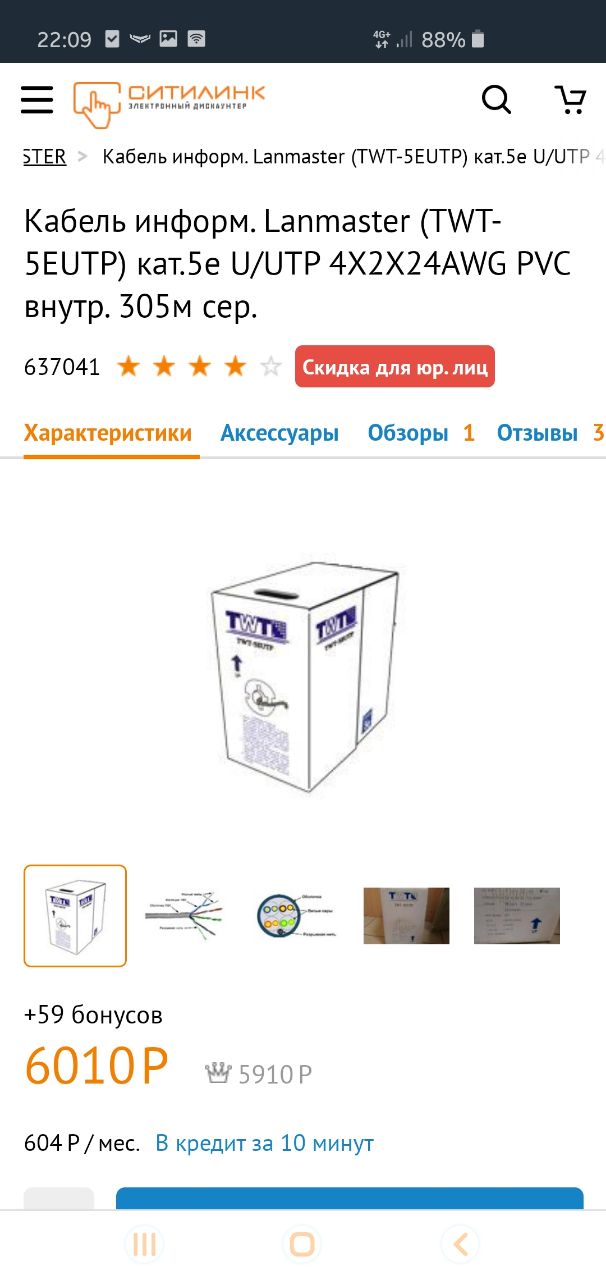606x1280 pixels.
Task: Tap the main TWT box product image
Action: (303, 676)
